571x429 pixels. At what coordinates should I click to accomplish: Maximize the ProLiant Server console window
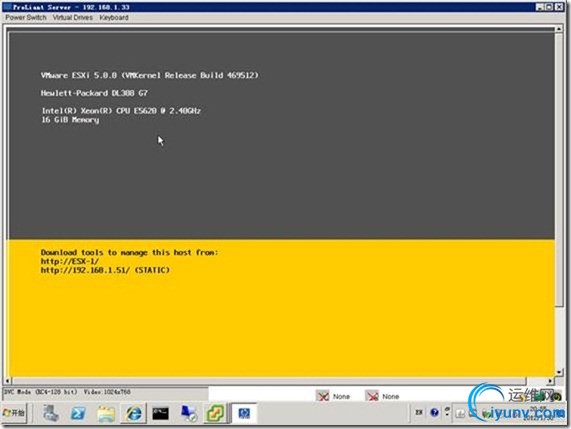549,7
